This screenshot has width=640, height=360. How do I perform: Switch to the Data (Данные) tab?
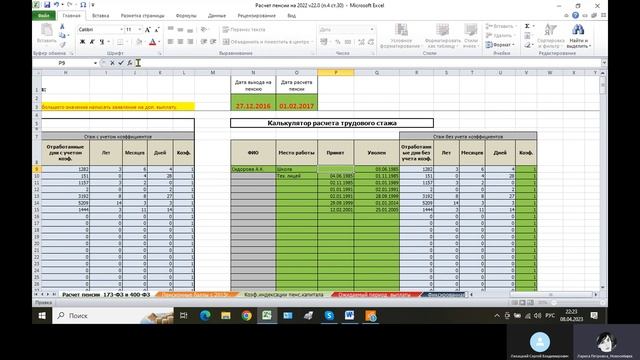tap(217, 16)
